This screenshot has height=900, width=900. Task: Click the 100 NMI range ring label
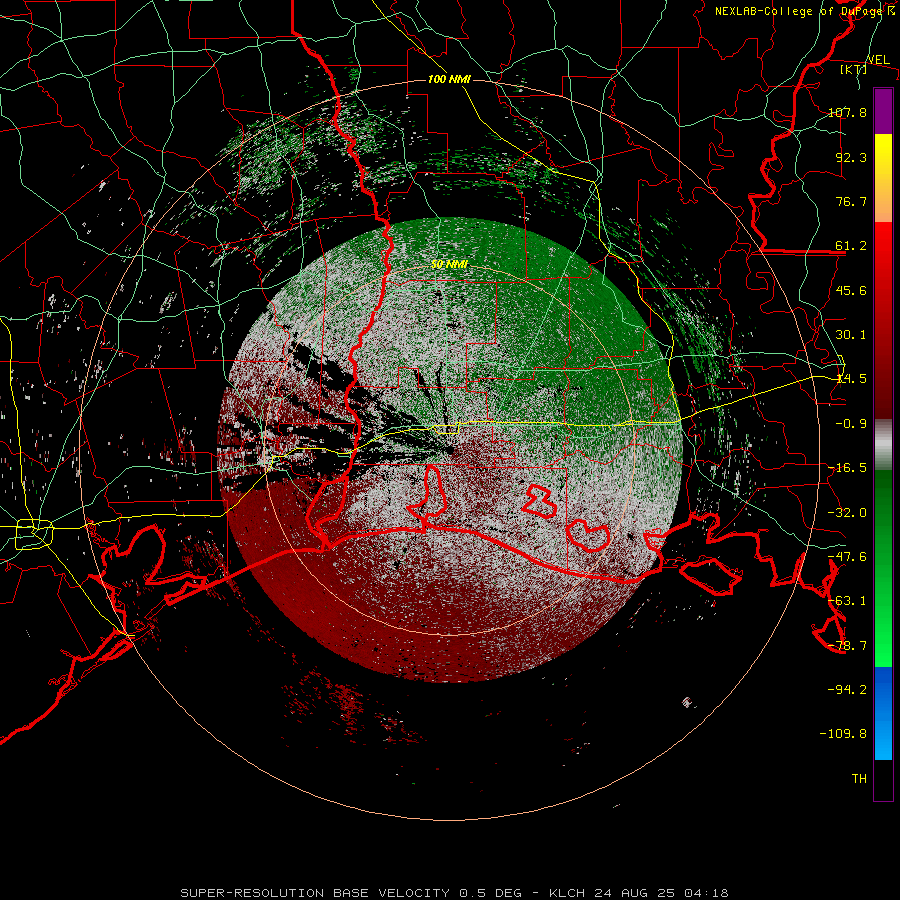tap(449, 79)
